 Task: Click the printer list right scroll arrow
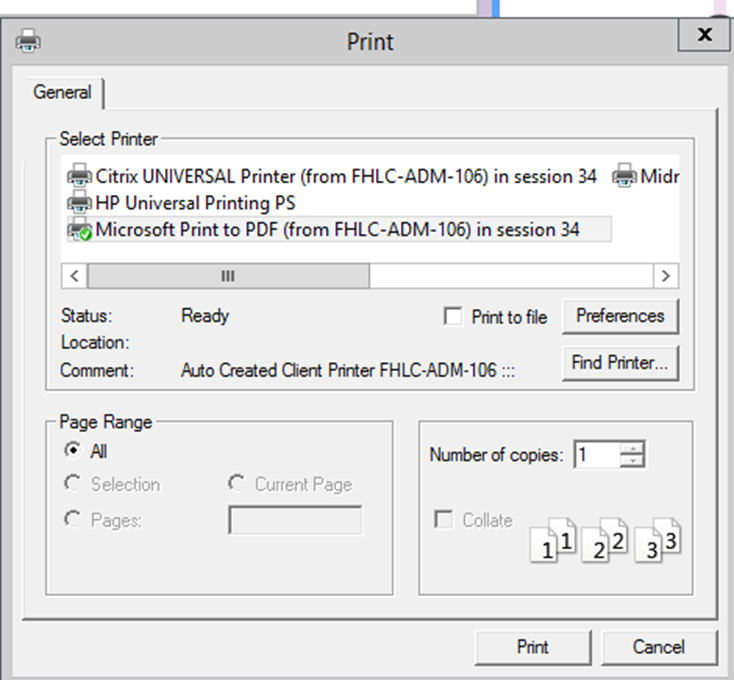click(666, 276)
